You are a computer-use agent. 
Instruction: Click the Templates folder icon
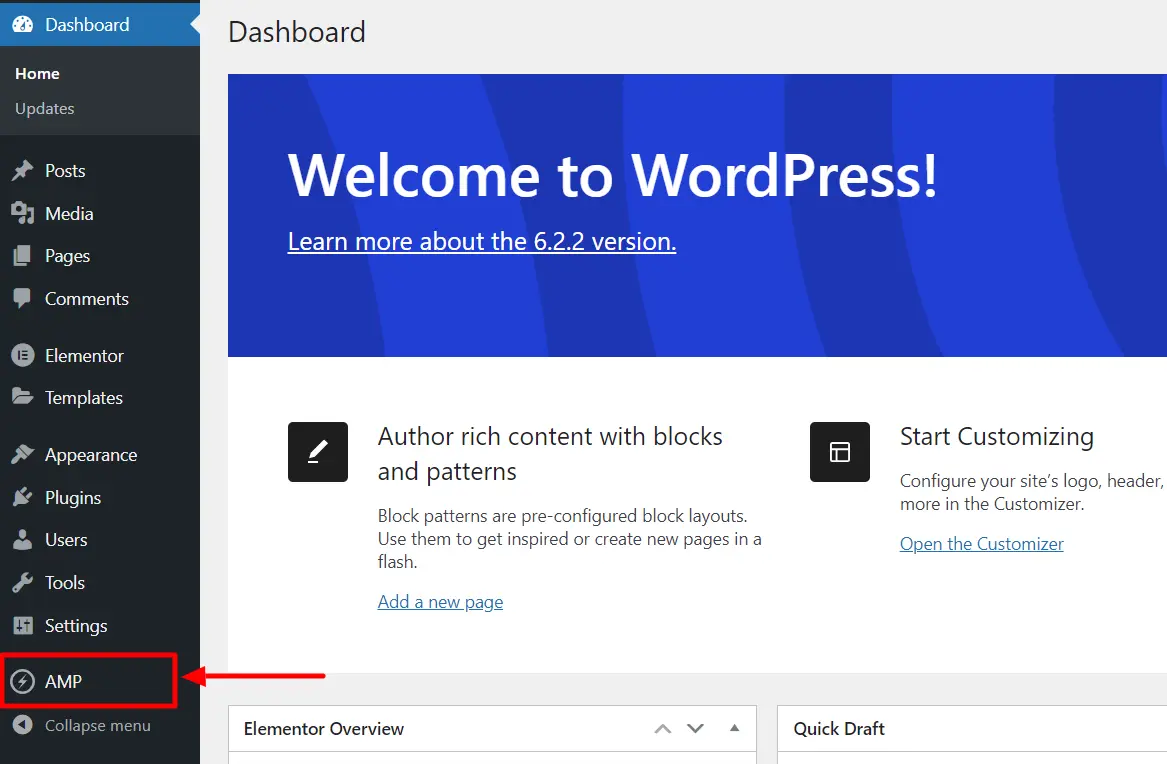click(x=23, y=397)
